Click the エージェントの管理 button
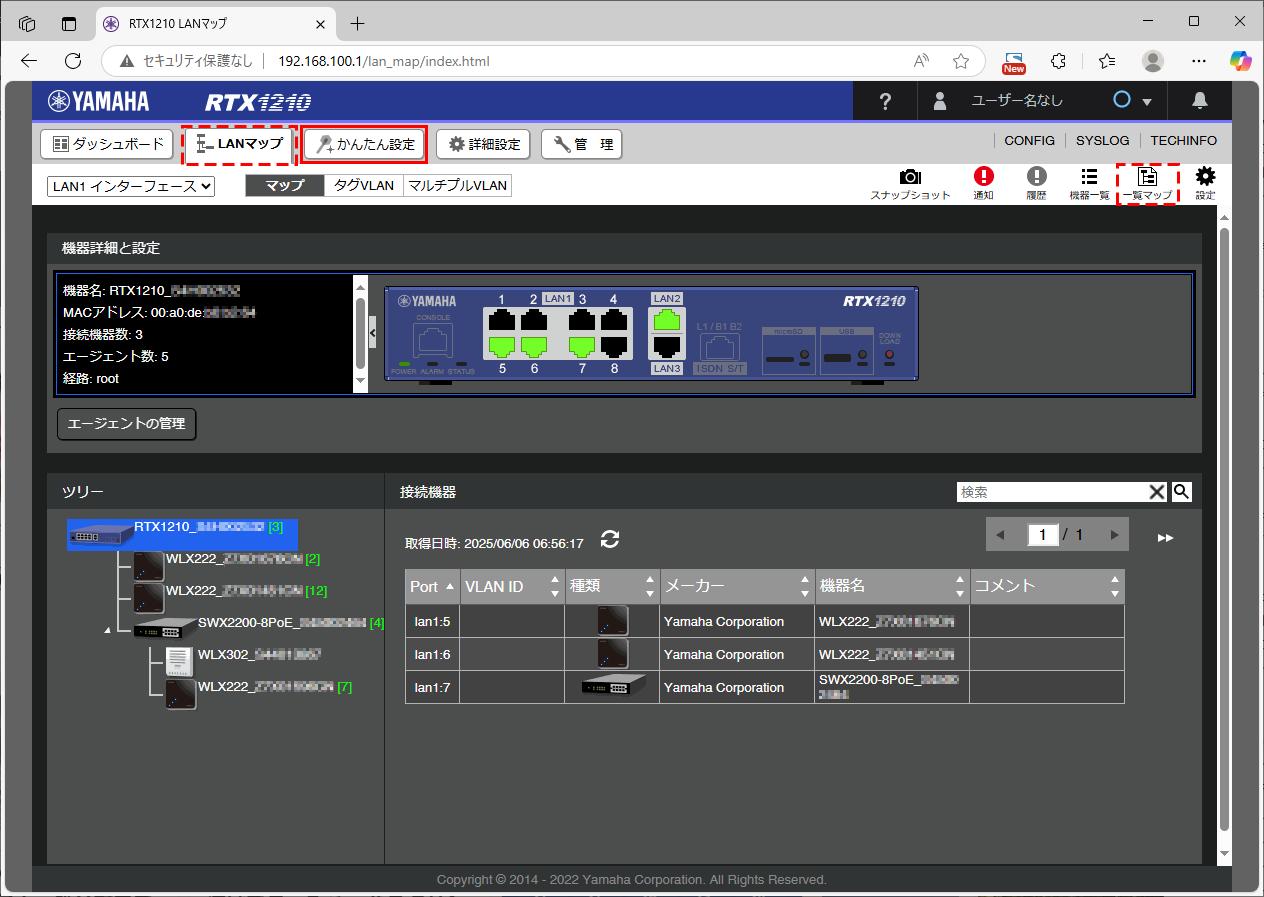This screenshot has height=897, width=1264. tap(126, 424)
